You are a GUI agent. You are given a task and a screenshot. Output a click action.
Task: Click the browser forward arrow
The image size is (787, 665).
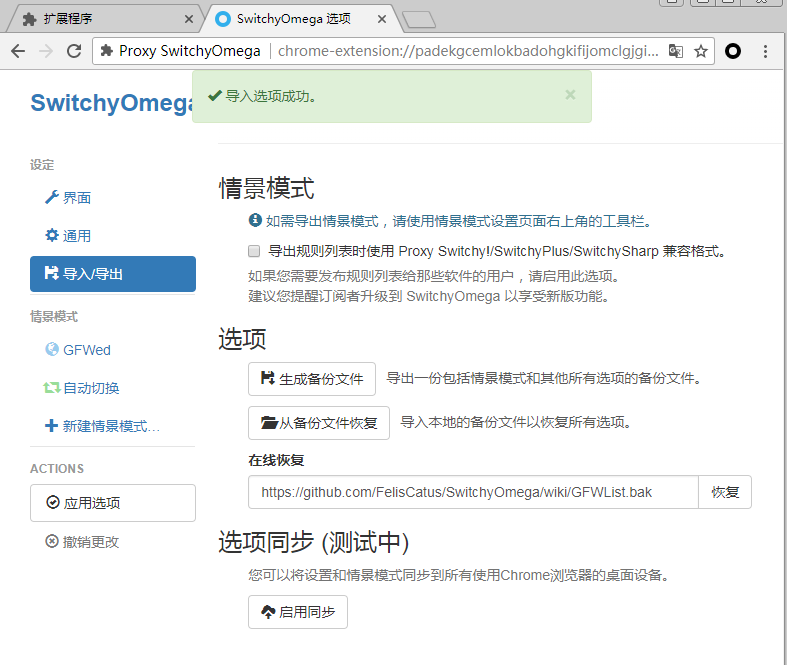[46, 51]
